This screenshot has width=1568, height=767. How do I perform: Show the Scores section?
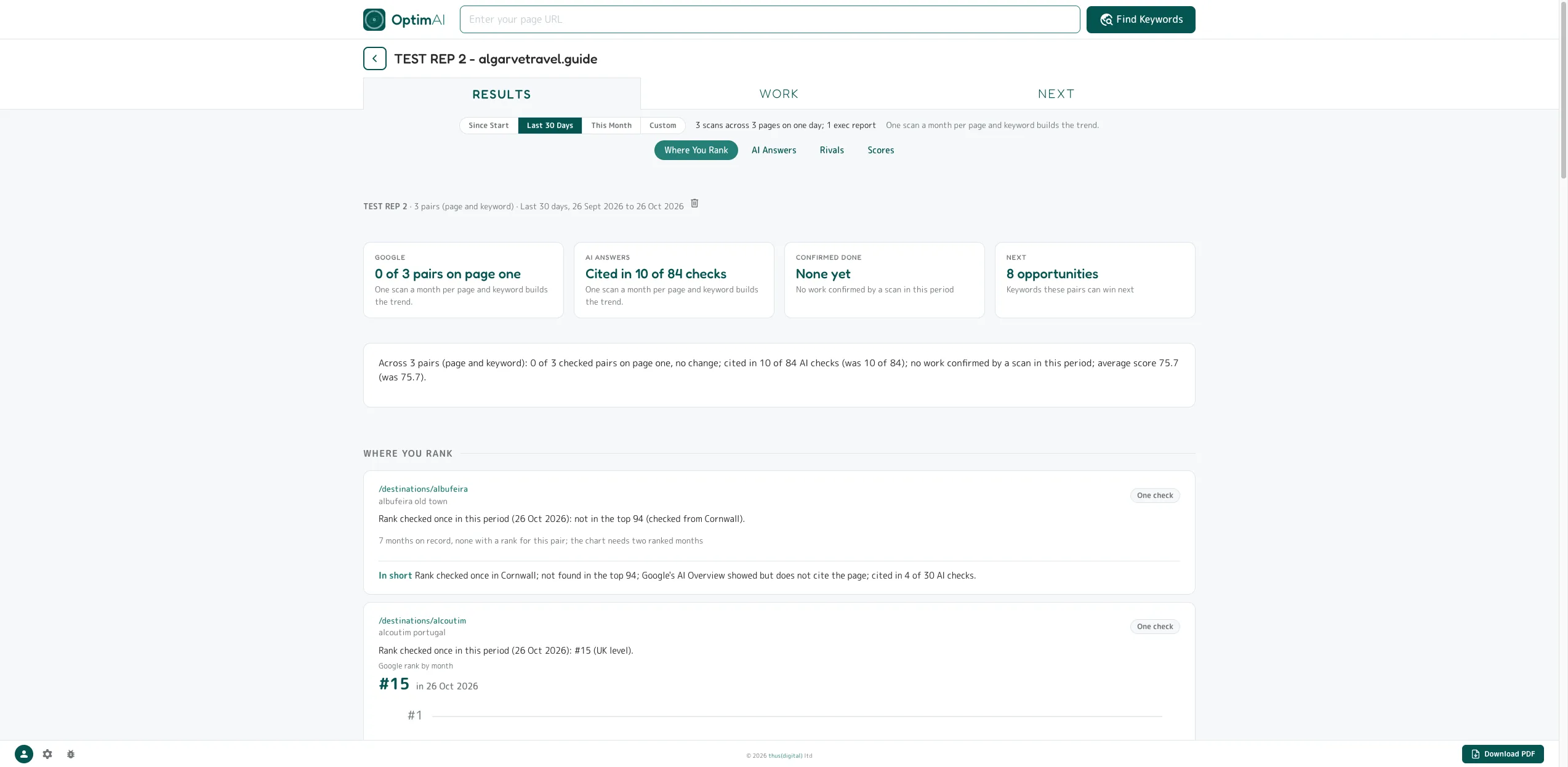click(x=880, y=150)
